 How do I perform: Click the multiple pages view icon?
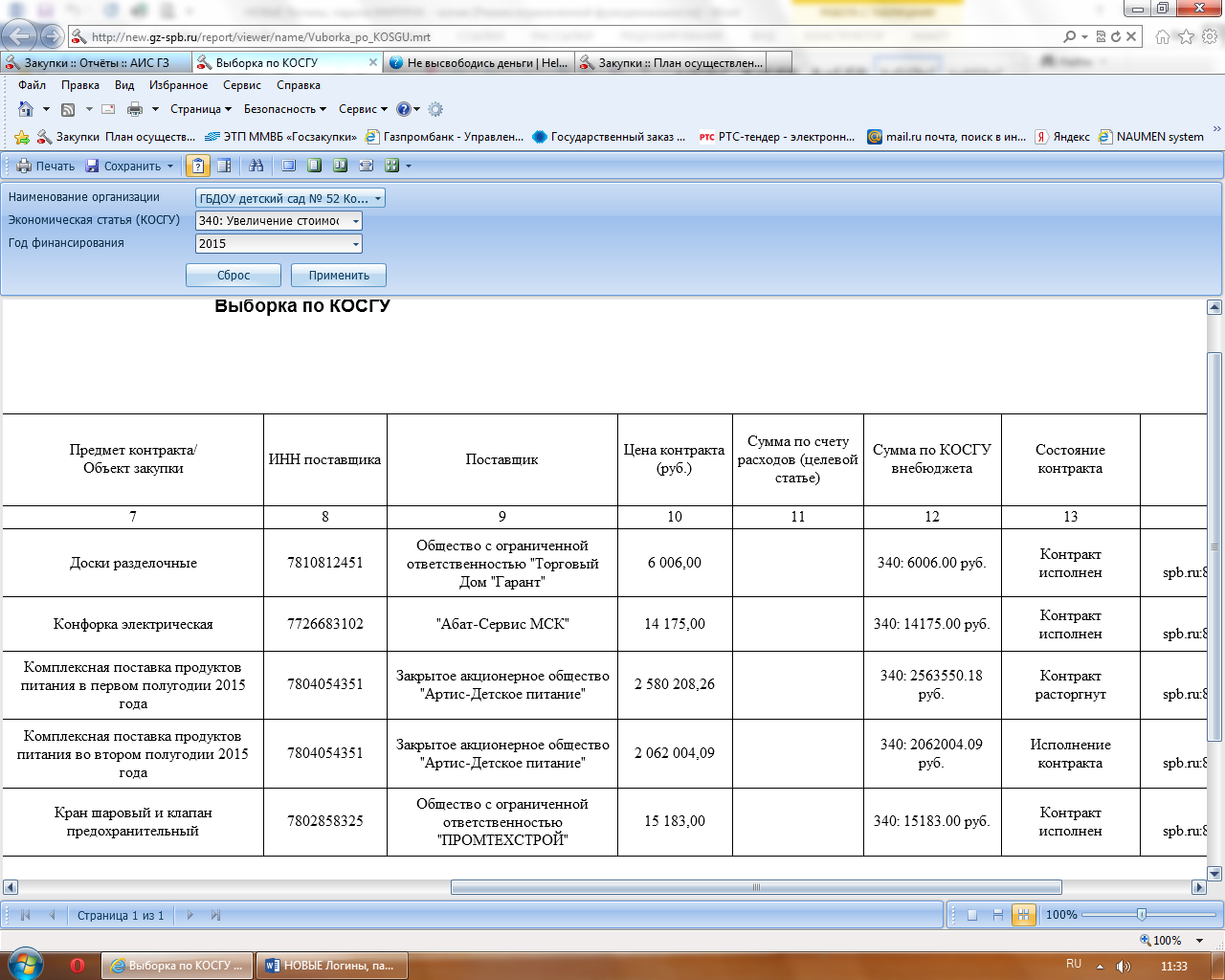(x=391, y=166)
